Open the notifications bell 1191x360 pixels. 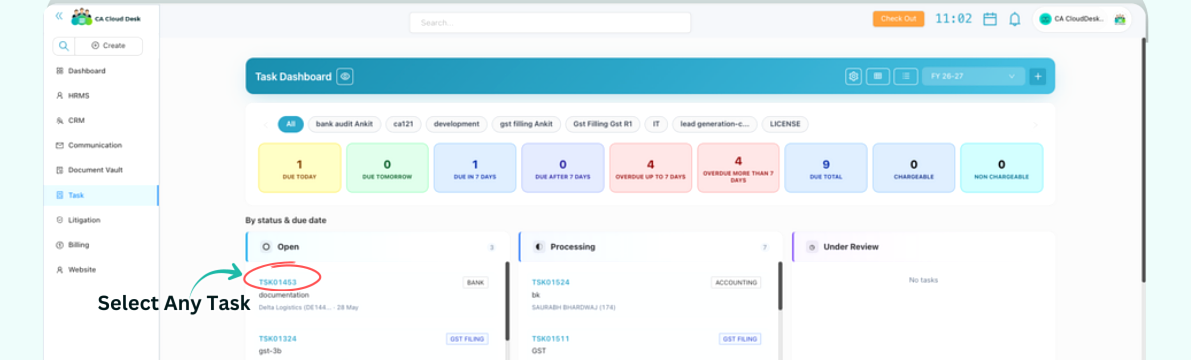(x=1014, y=19)
